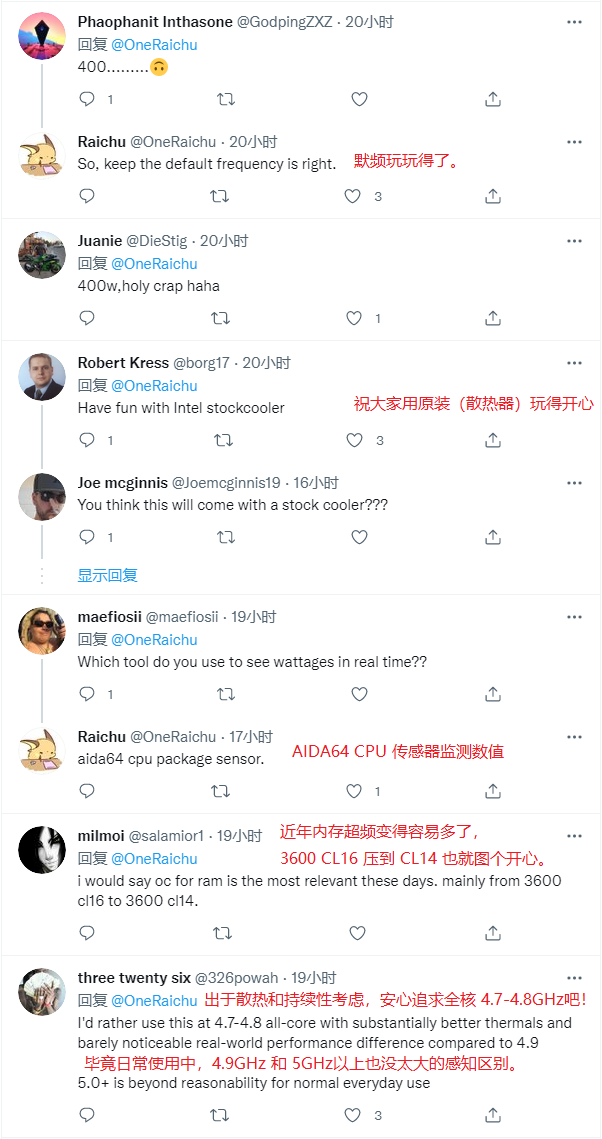
Task: Retweet Raichu's aida64 cpu package reply
Action: (x=221, y=790)
